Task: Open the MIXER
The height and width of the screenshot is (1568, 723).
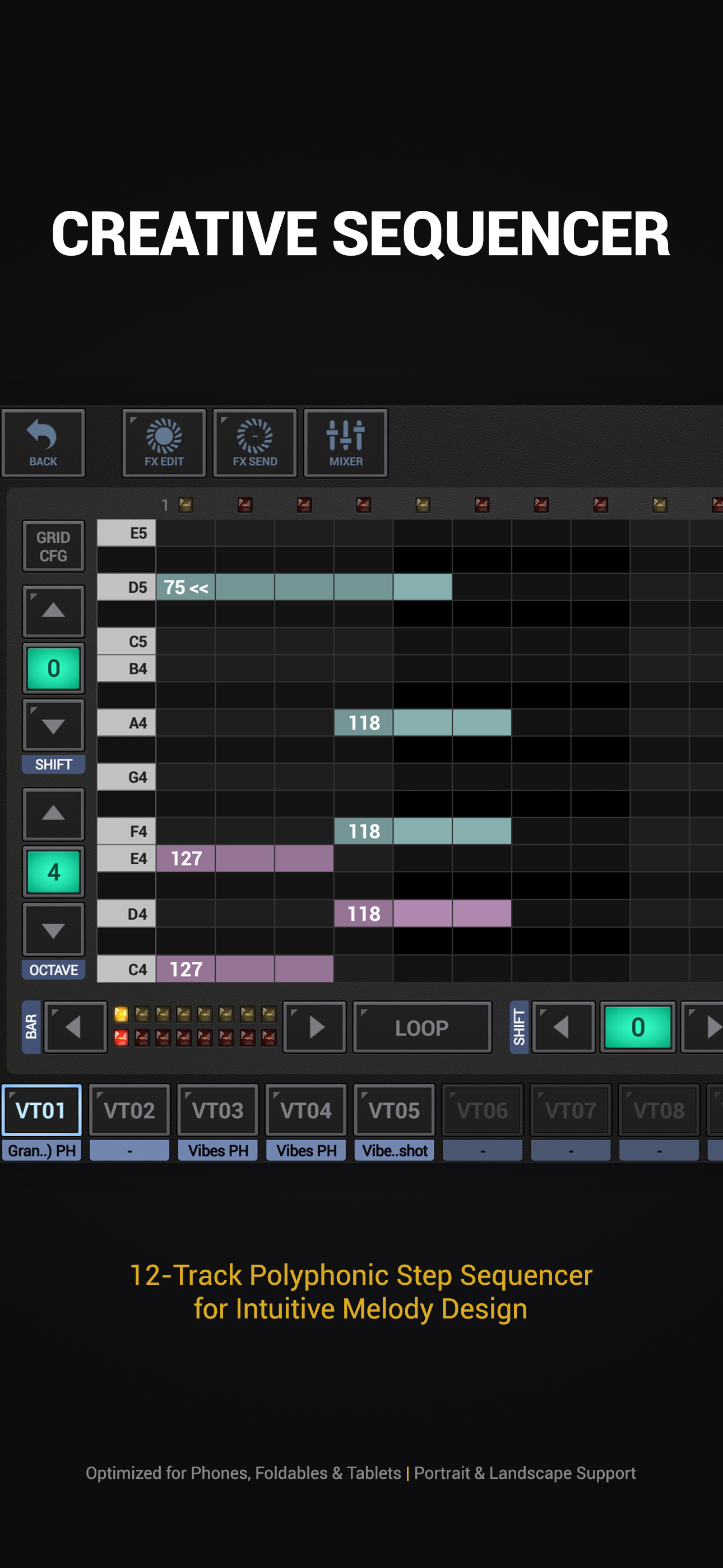Action: coord(346,442)
